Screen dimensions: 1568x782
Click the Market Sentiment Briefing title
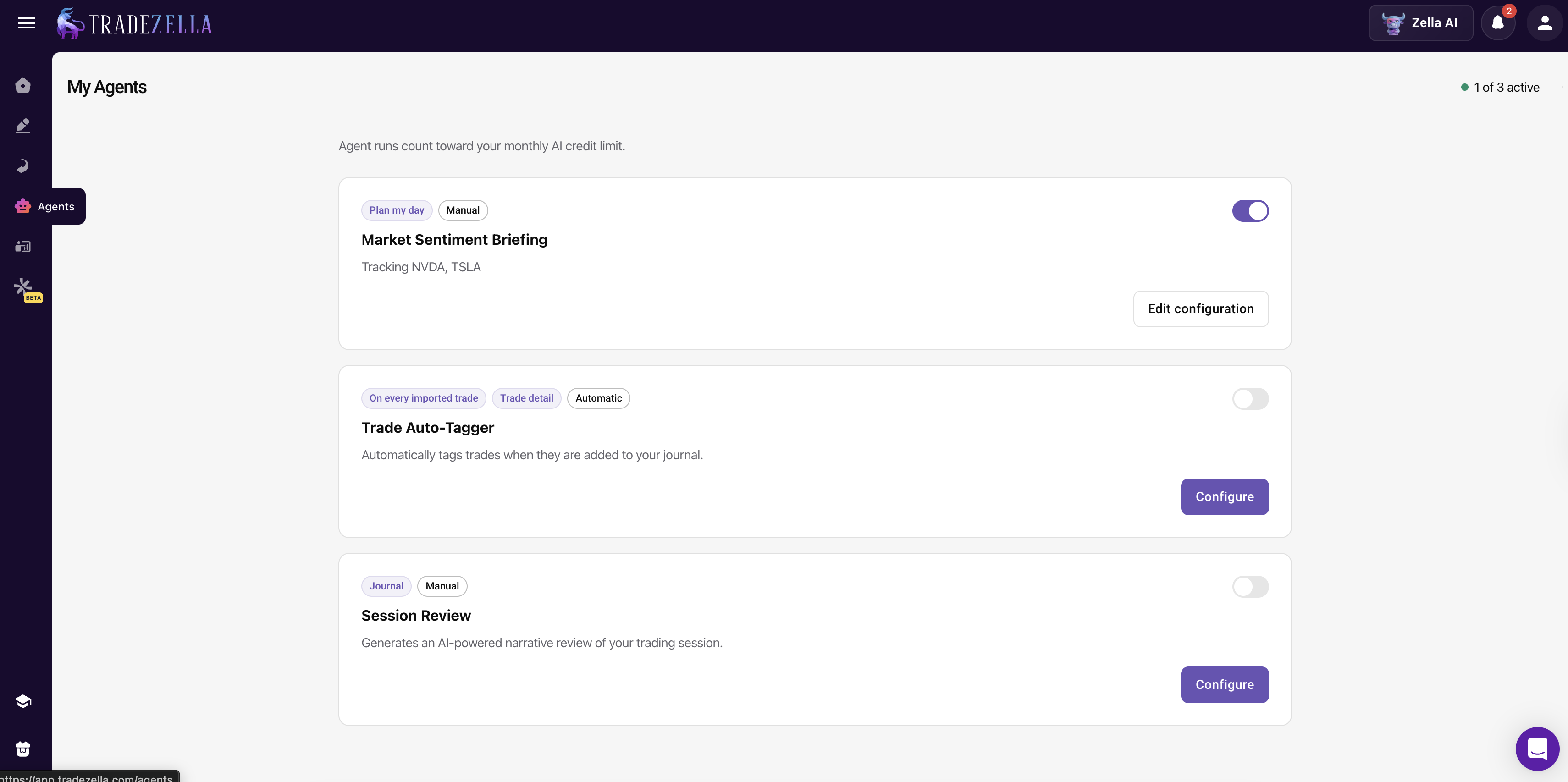(x=454, y=240)
